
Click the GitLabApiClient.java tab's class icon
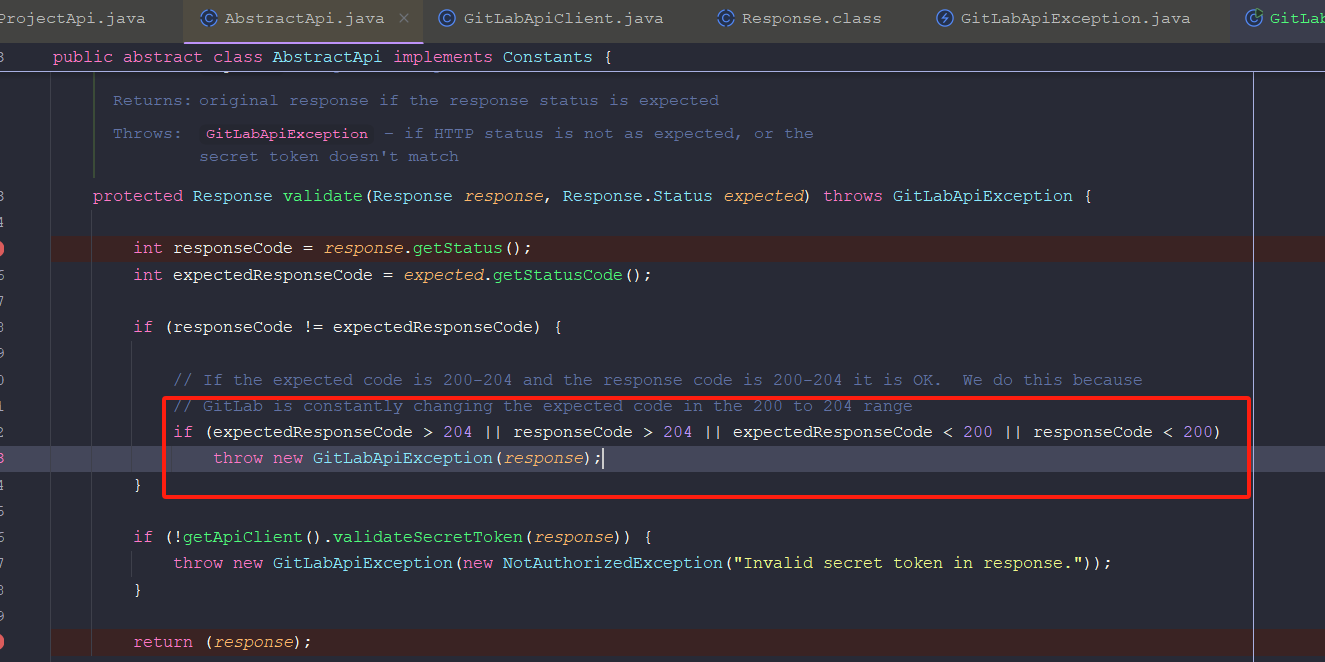point(447,18)
